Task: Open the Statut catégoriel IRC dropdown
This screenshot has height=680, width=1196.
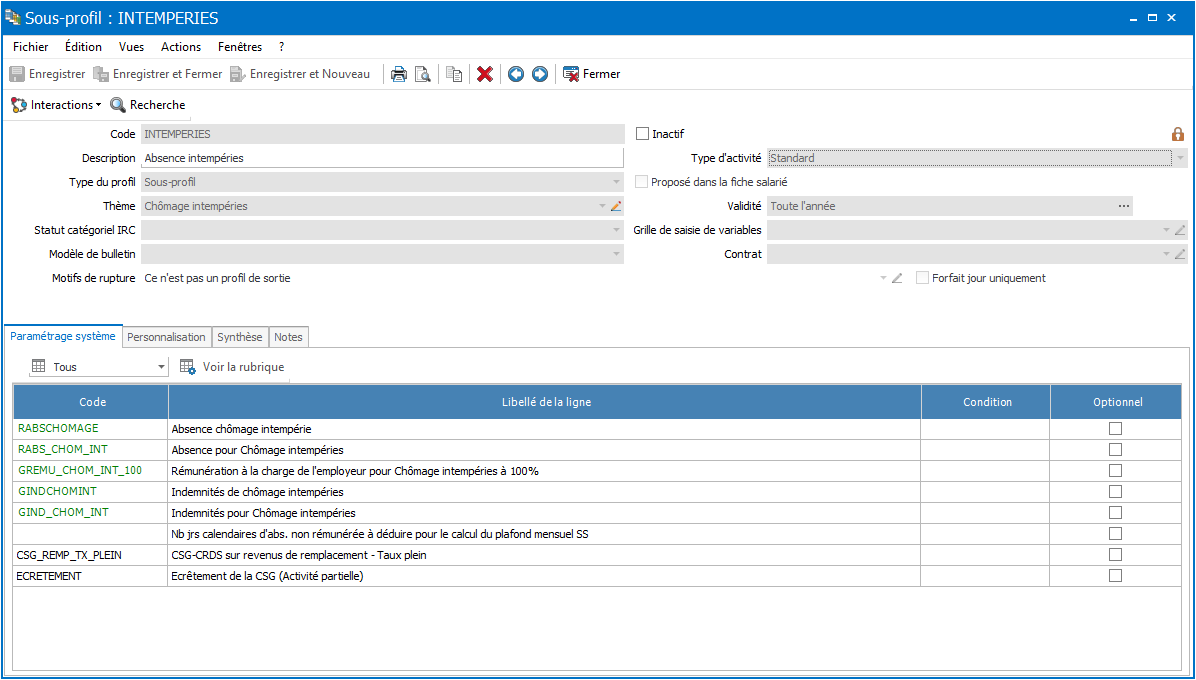Action: [616, 230]
